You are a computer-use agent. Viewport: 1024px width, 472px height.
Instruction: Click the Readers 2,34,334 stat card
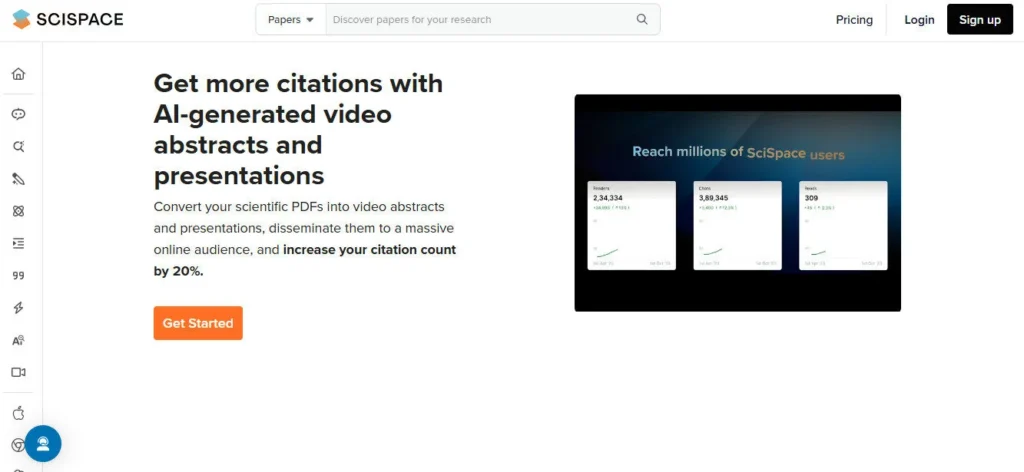point(632,225)
